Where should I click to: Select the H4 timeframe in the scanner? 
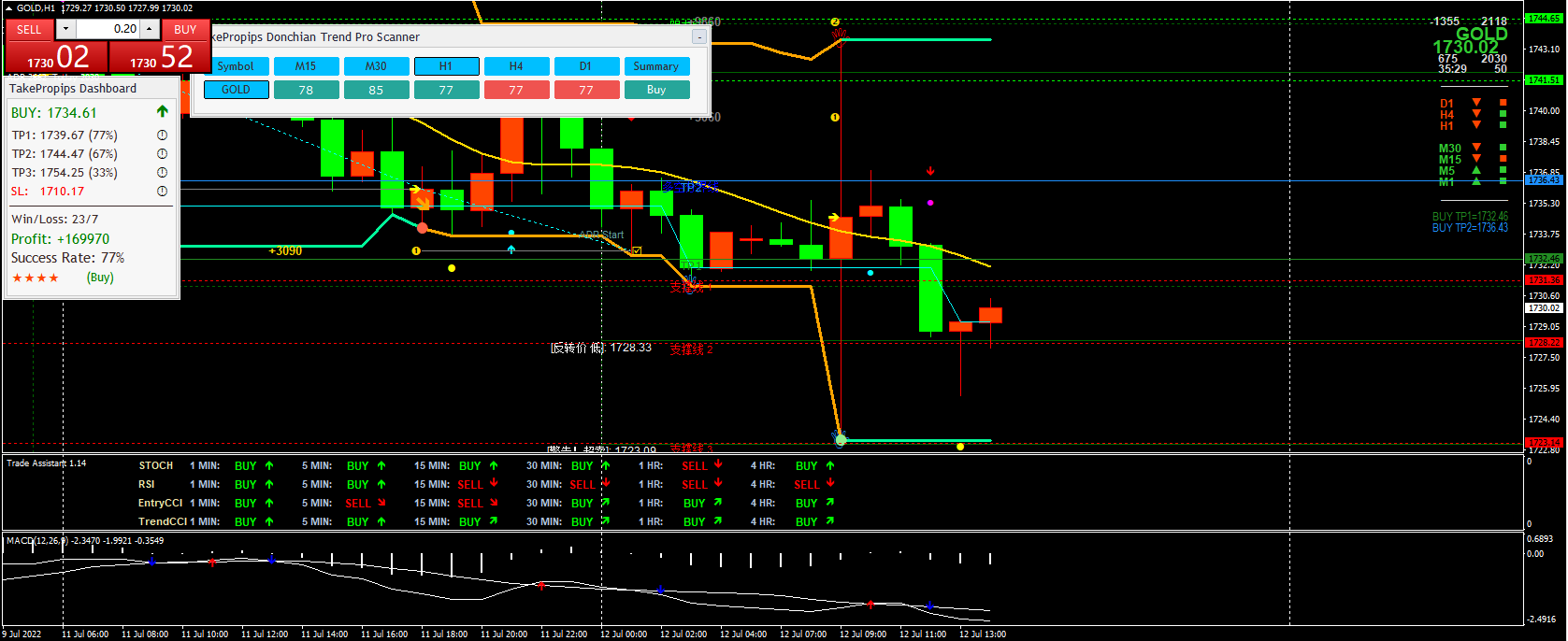(x=516, y=66)
